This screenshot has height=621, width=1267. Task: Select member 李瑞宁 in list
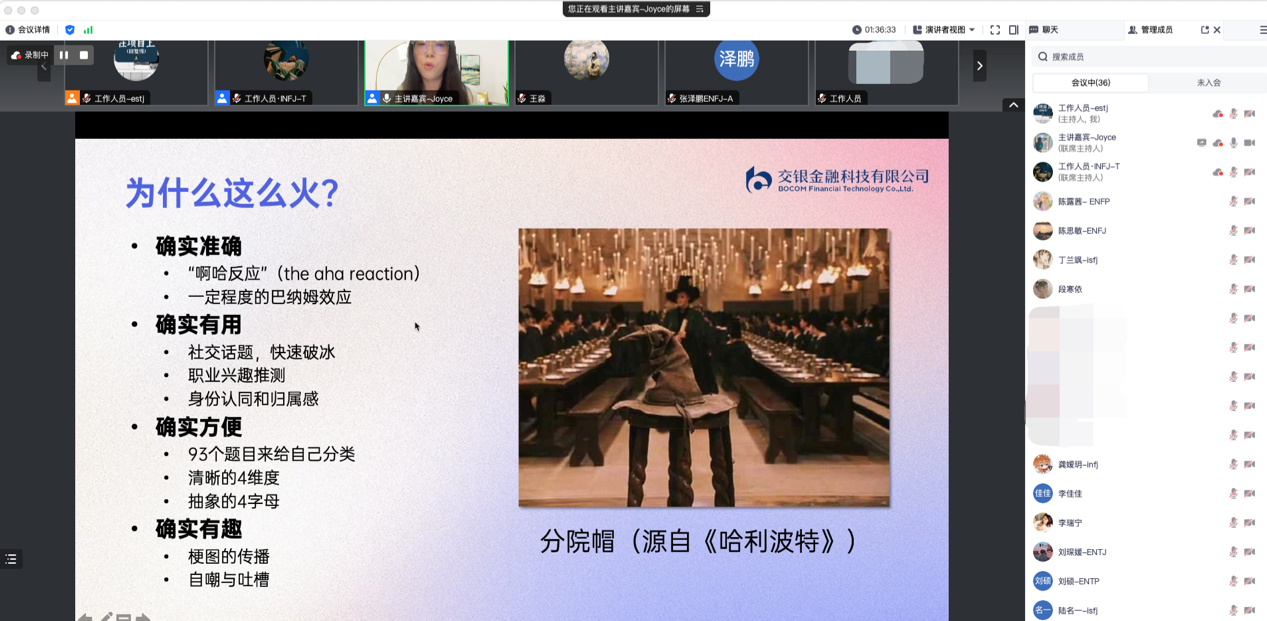pos(1146,522)
